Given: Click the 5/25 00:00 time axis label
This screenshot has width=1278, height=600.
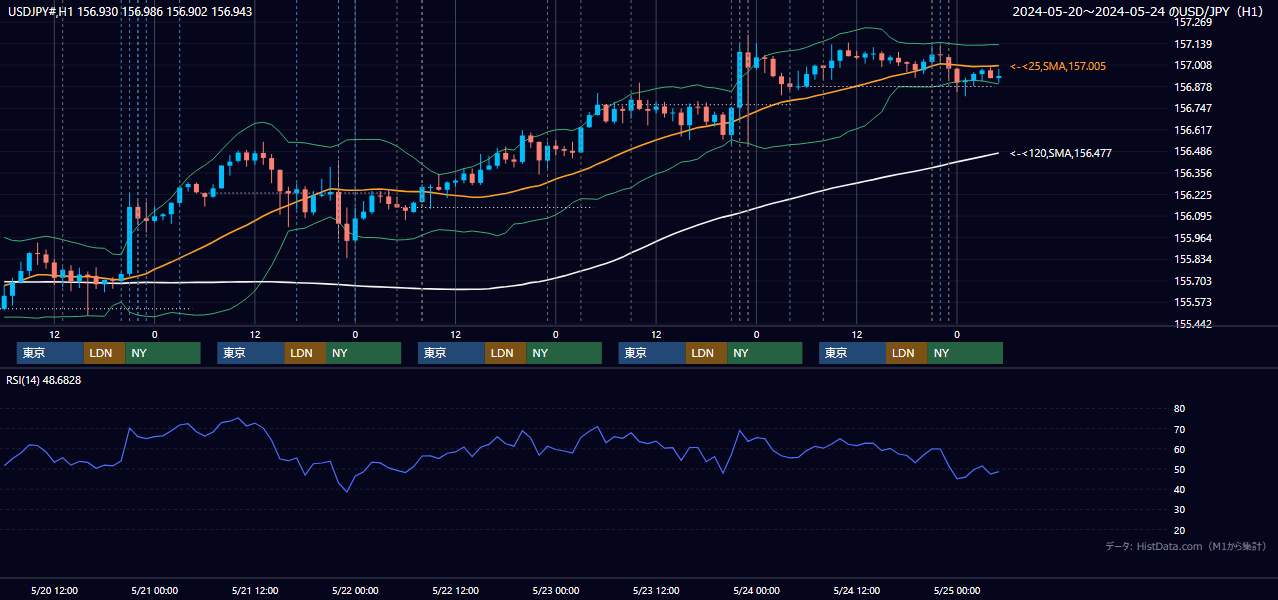Looking at the screenshot, I should [956, 590].
